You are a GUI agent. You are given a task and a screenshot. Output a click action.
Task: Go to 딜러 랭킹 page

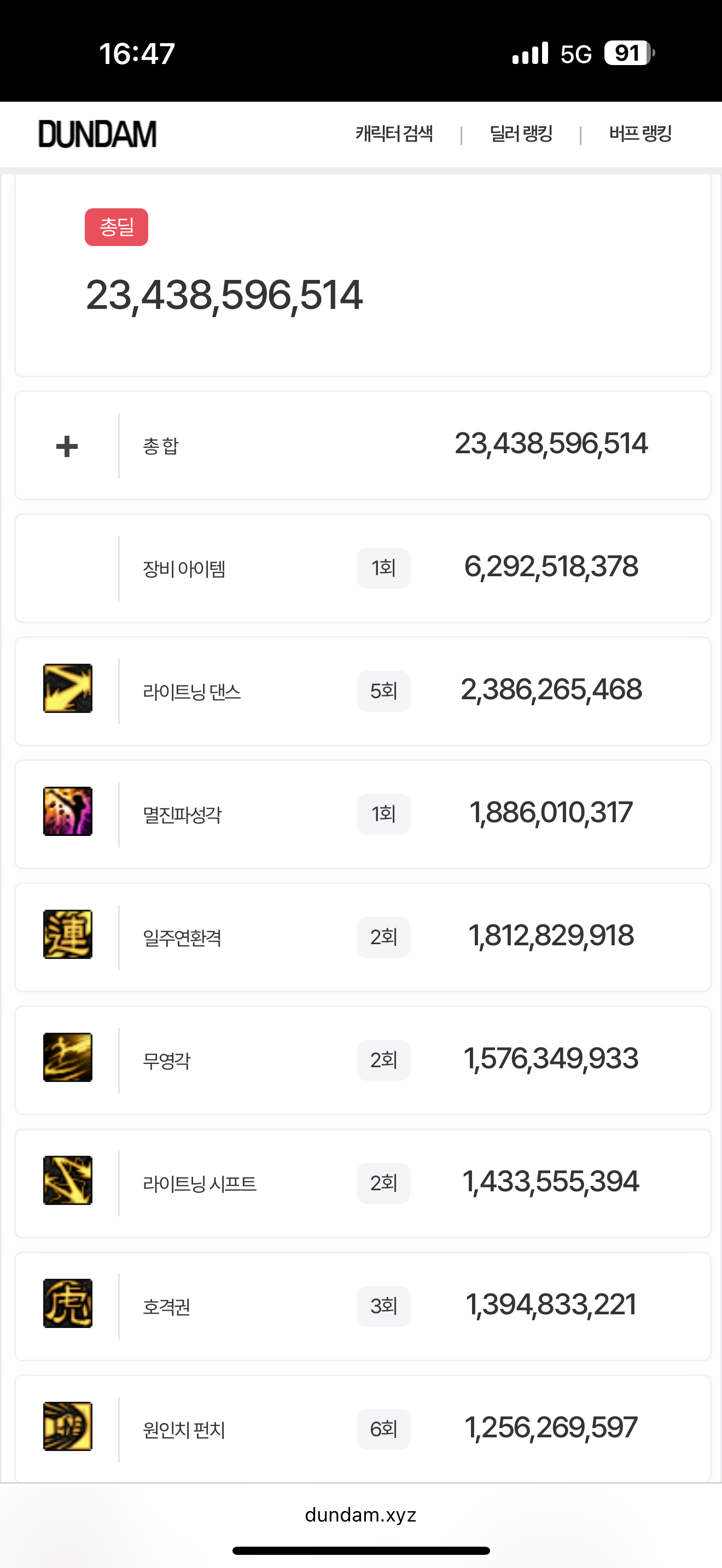[x=521, y=134]
